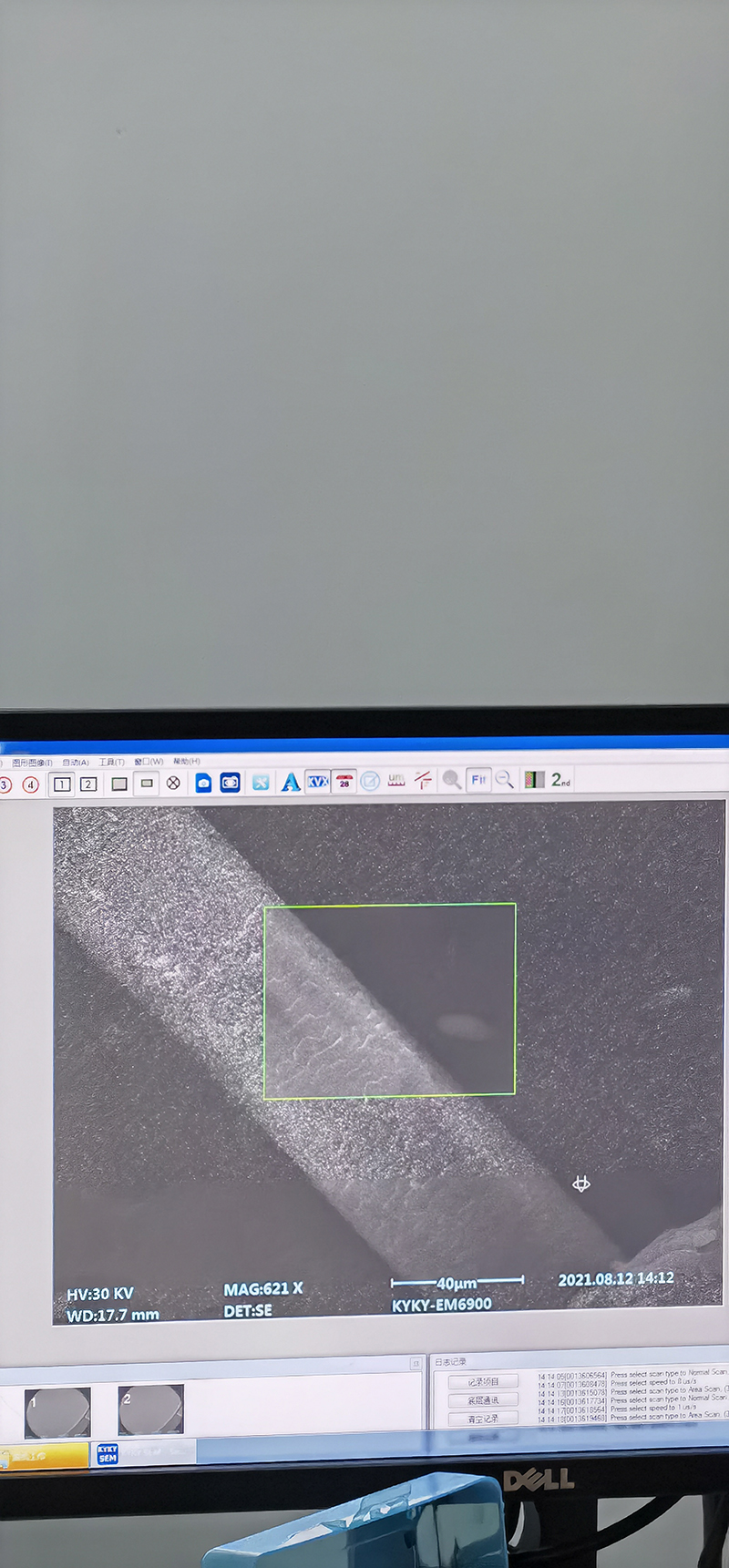Click the zoom in magnifier icon
729x1568 pixels.
(452, 780)
